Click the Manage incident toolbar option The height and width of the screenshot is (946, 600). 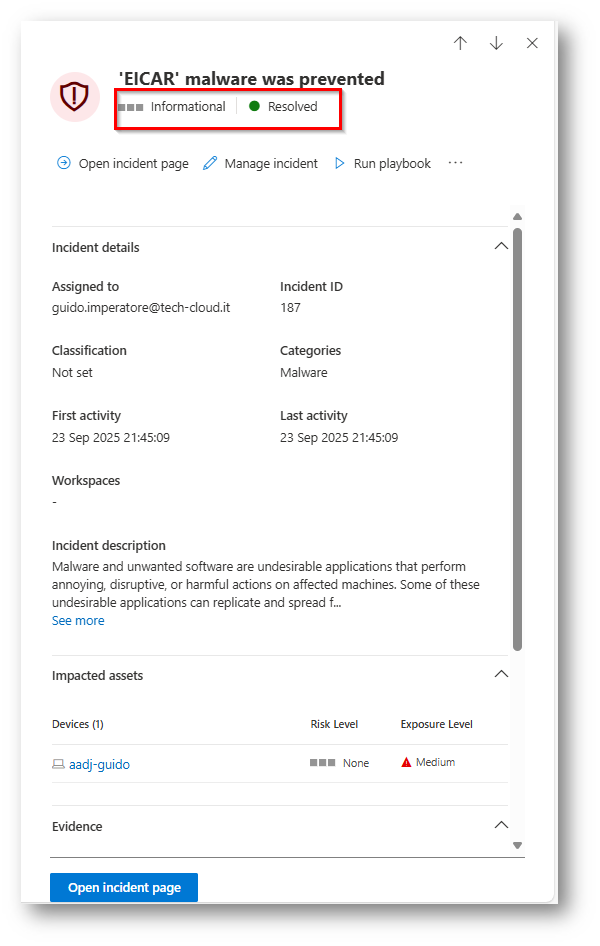270,163
